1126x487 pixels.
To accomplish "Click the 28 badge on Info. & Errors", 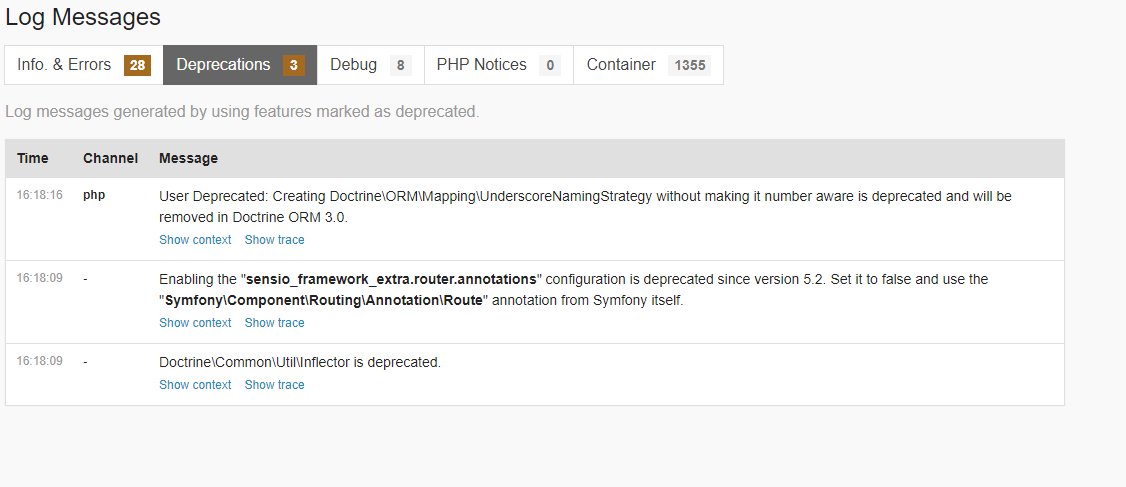I will tap(137, 66).
